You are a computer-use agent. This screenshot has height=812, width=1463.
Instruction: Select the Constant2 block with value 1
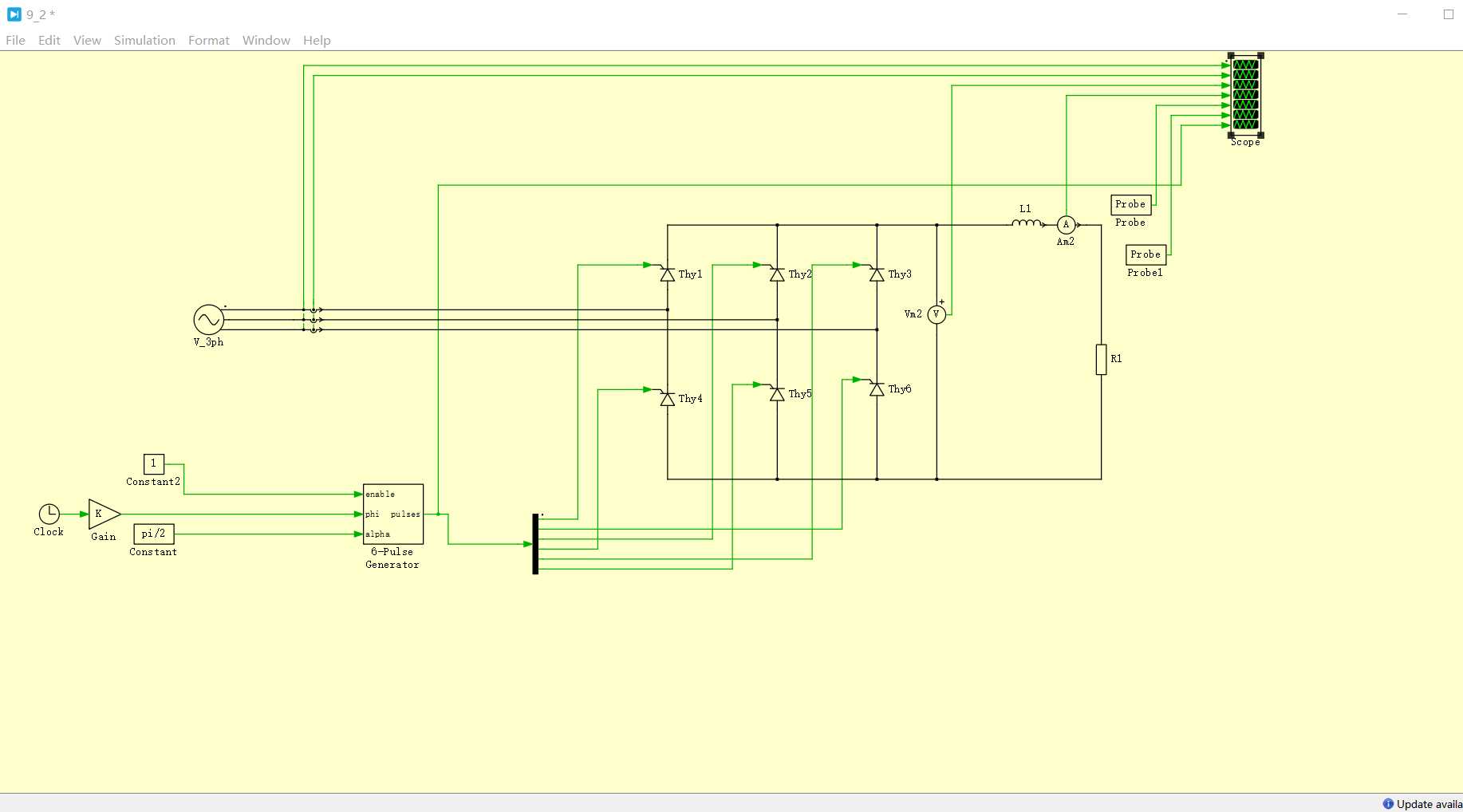(x=153, y=463)
